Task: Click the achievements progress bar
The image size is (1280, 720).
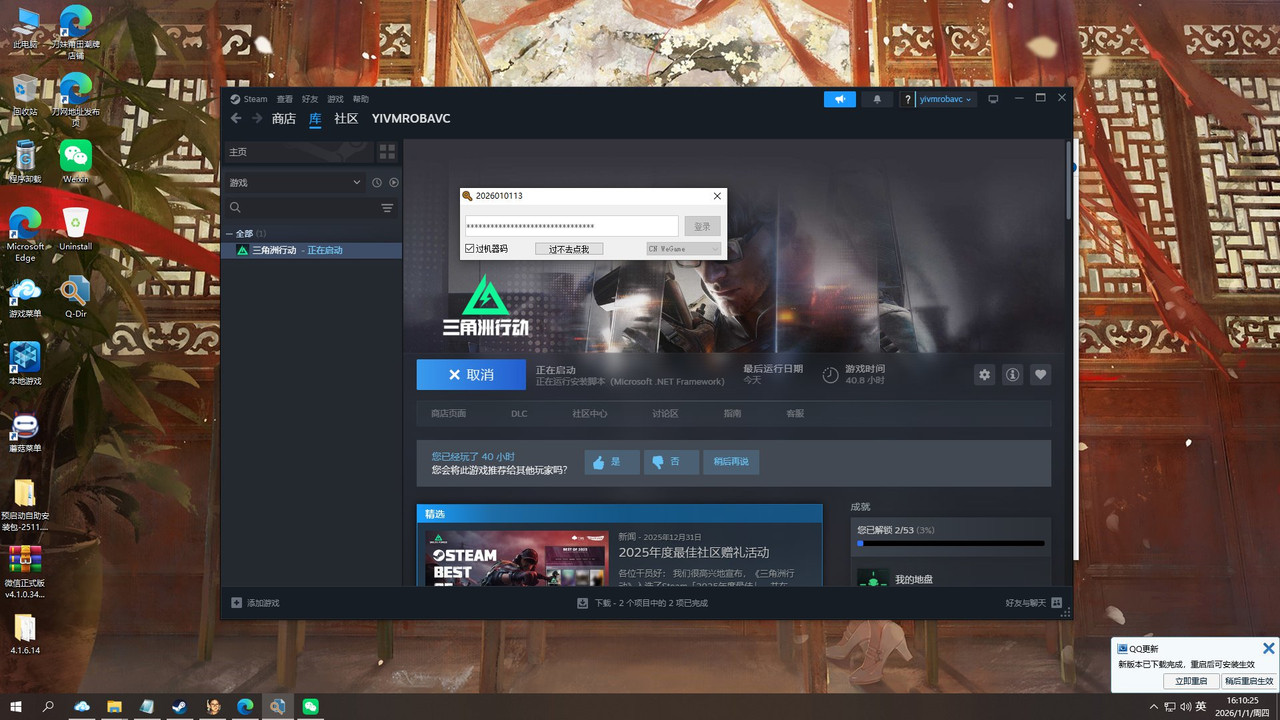Action: (951, 543)
